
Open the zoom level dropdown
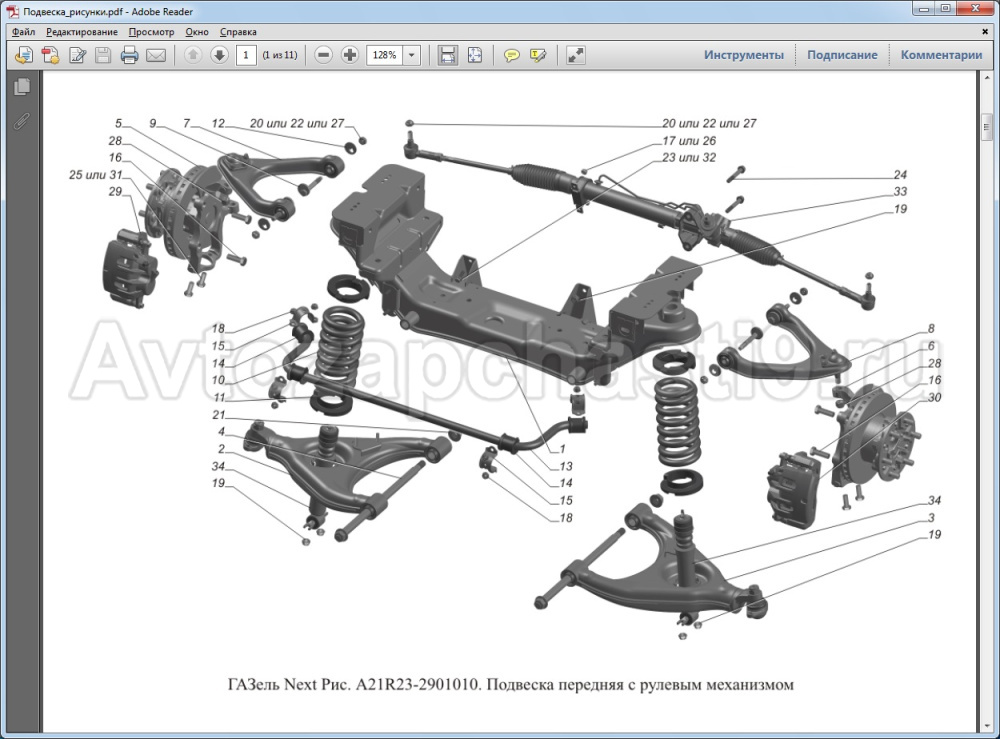412,55
